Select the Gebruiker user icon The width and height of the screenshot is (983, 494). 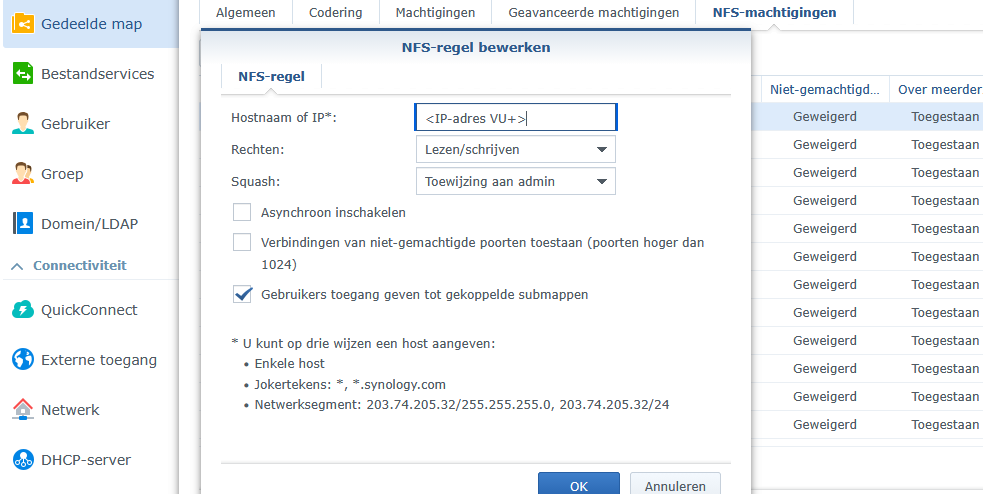tap(23, 124)
